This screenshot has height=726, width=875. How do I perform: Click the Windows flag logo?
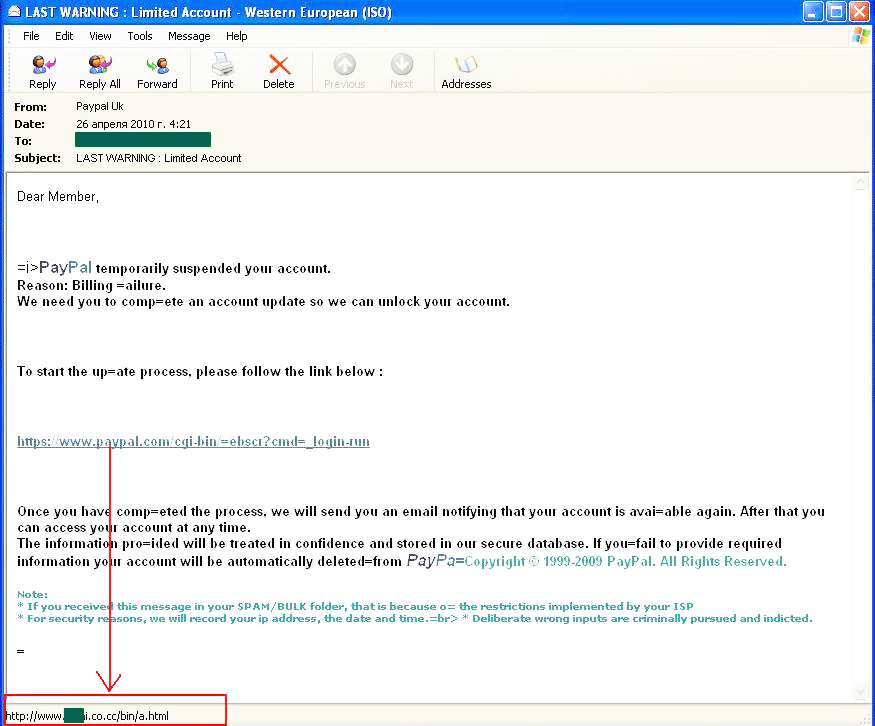(x=861, y=36)
